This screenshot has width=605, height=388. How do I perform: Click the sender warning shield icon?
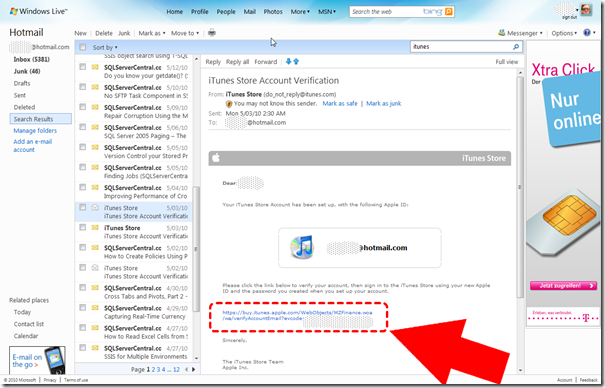pyautogui.click(x=229, y=104)
